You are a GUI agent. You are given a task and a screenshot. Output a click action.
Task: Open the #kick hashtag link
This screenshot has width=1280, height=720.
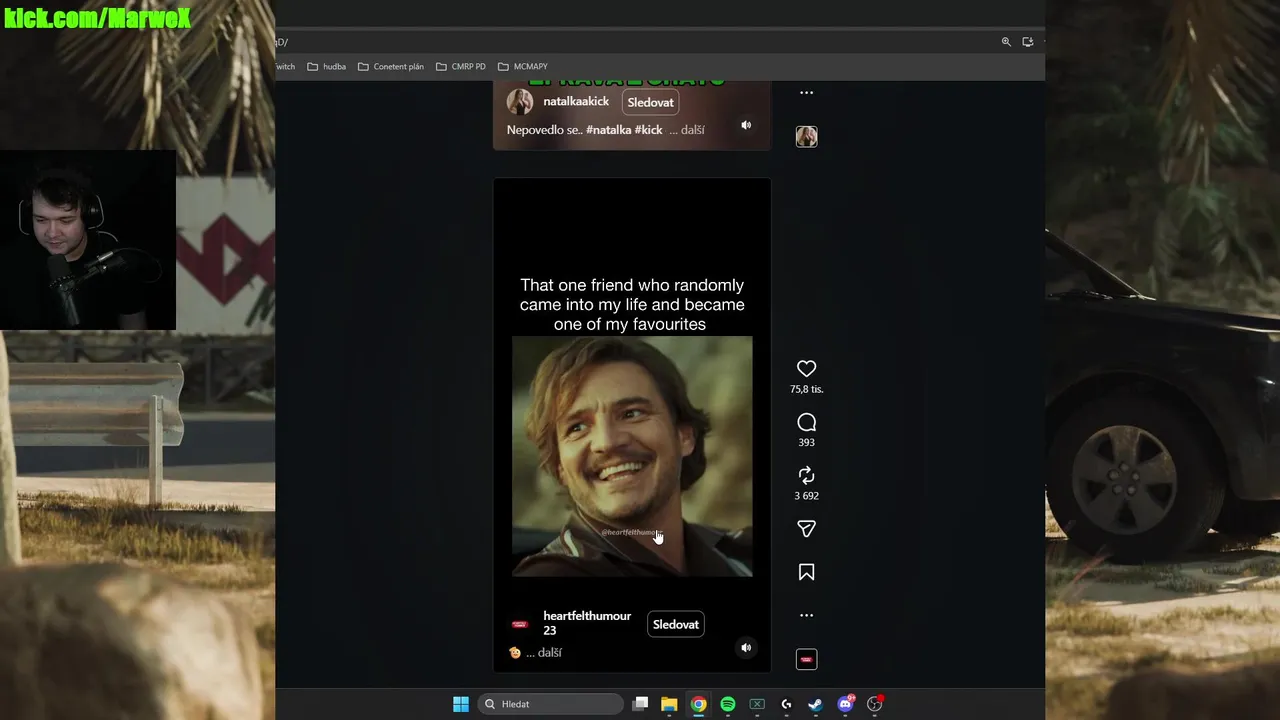[x=648, y=130]
